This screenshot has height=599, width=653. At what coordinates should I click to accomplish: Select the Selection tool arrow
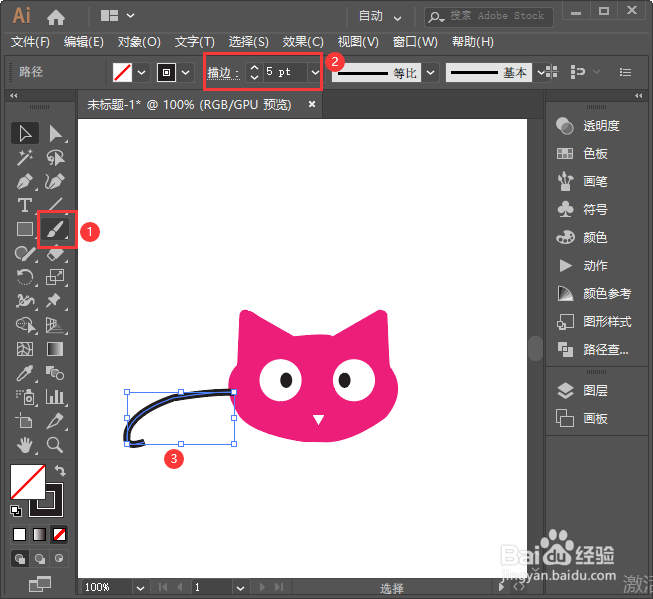25,133
